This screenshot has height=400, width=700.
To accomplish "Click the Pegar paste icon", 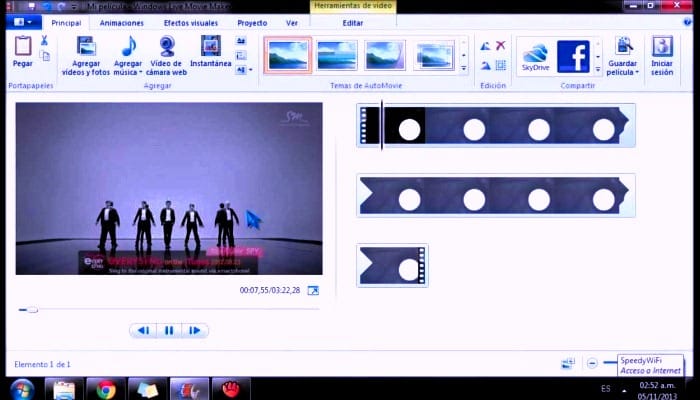I will click(23, 46).
